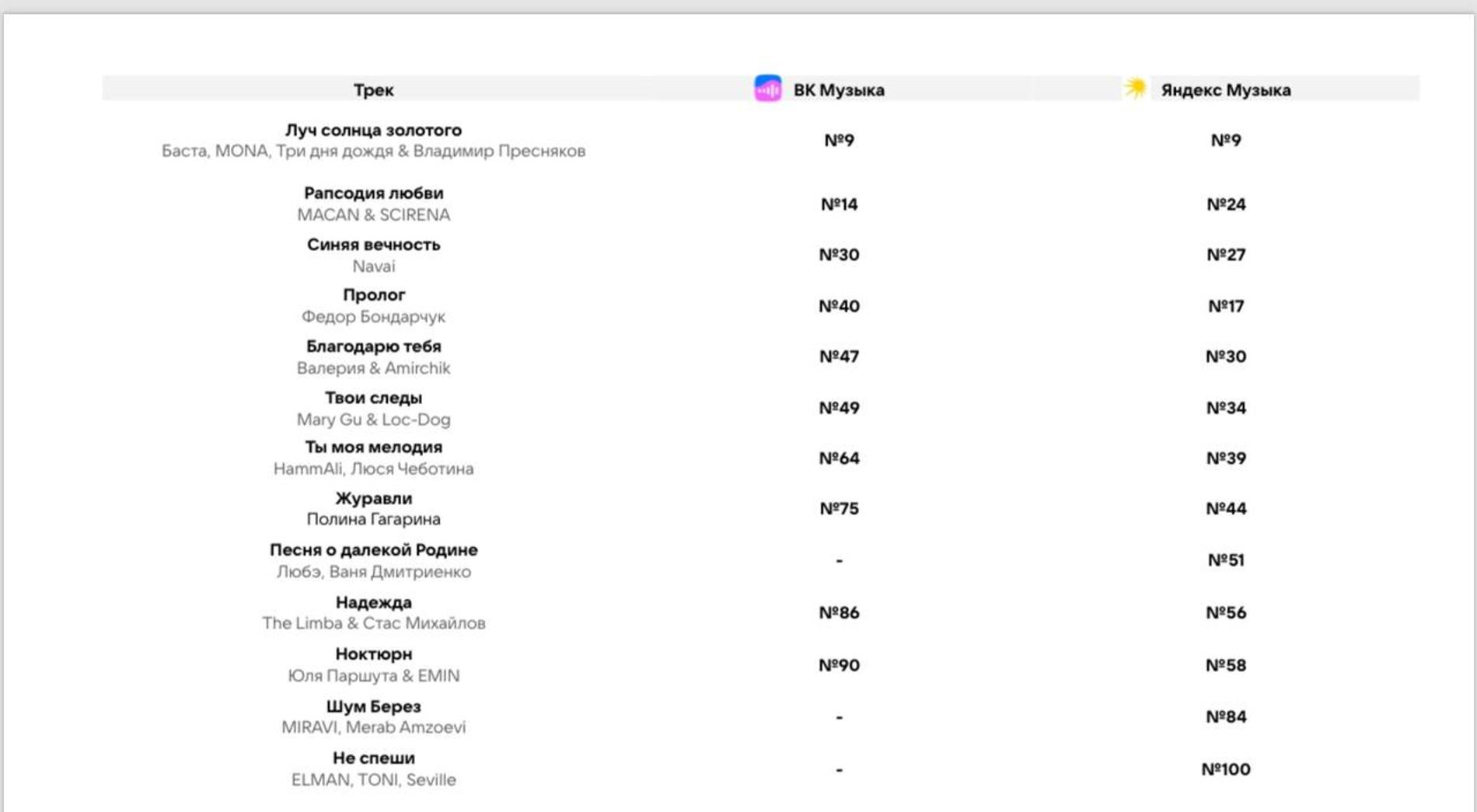
Task: Open the track "Луч солнца золотого"
Action: click(373, 131)
